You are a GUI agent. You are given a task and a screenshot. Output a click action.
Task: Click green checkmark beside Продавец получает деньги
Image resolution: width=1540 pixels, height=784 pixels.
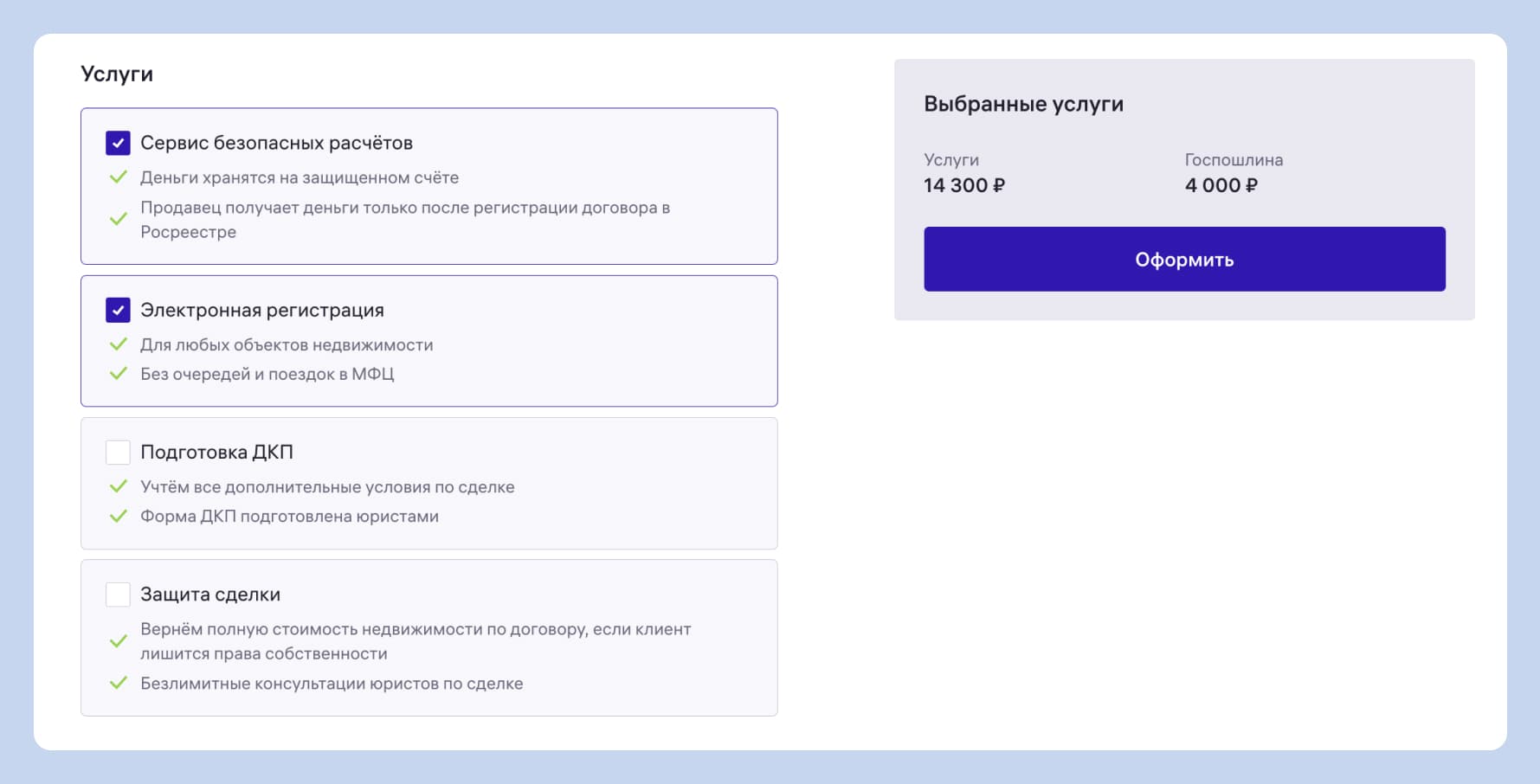pyautogui.click(x=119, y=219)
